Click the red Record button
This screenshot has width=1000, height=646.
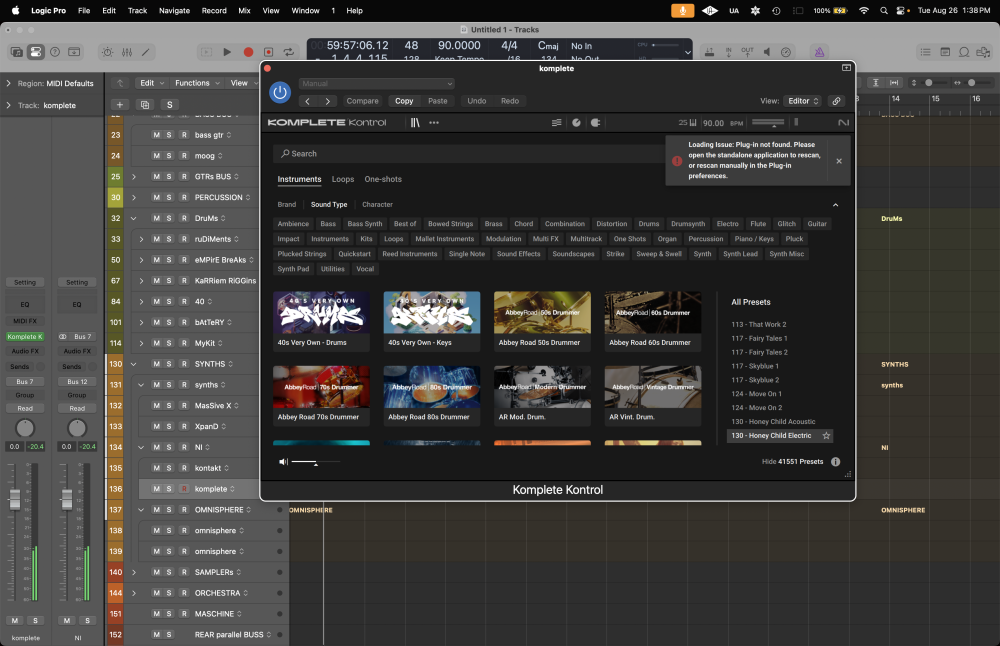point(248,52)
